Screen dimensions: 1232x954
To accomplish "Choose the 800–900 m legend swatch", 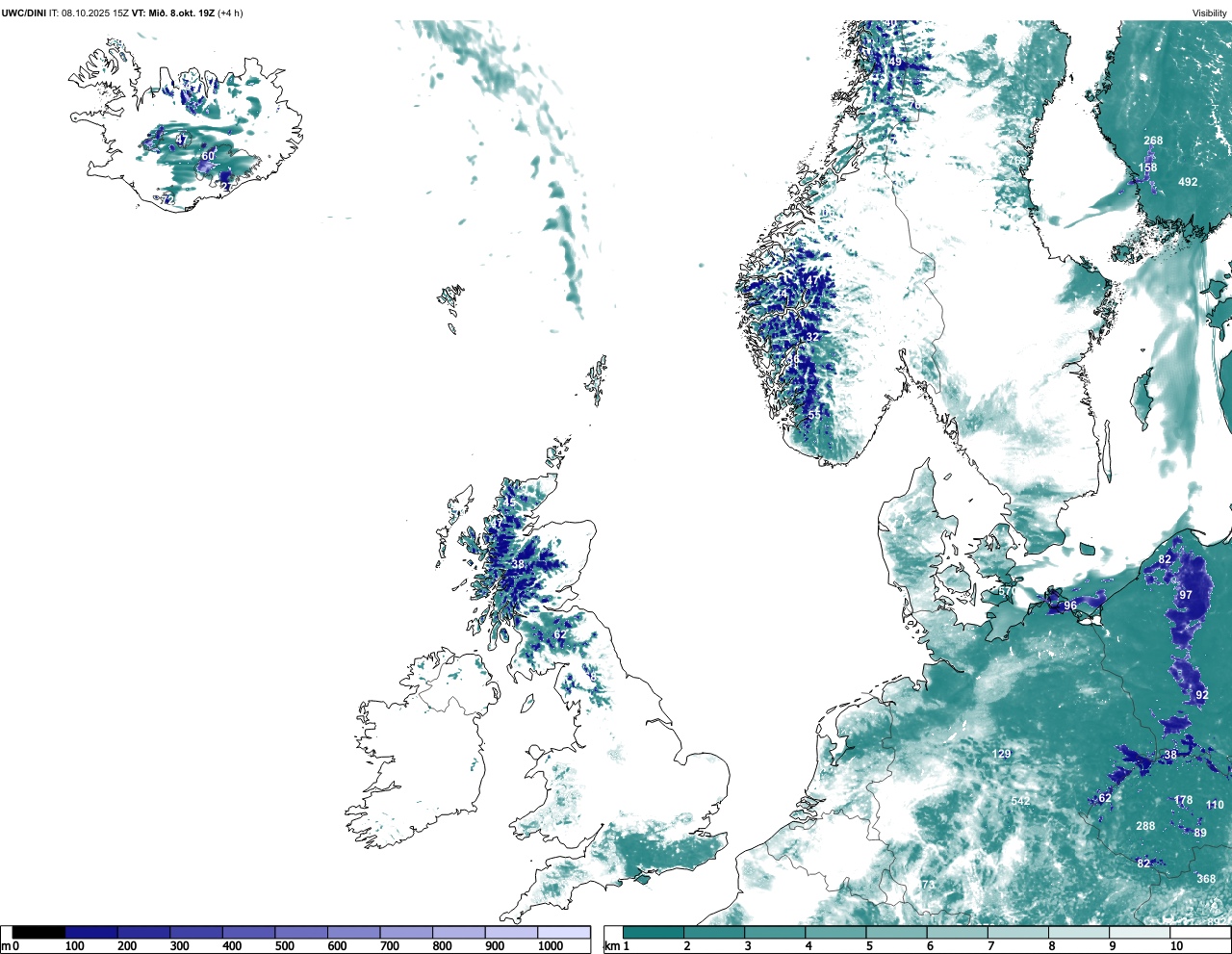I will point(458,933).
